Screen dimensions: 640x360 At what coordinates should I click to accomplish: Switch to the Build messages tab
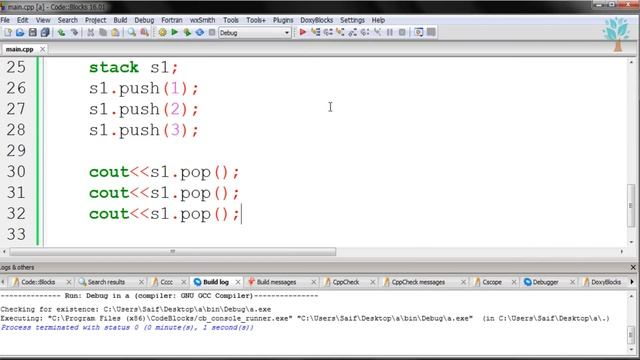276,282
